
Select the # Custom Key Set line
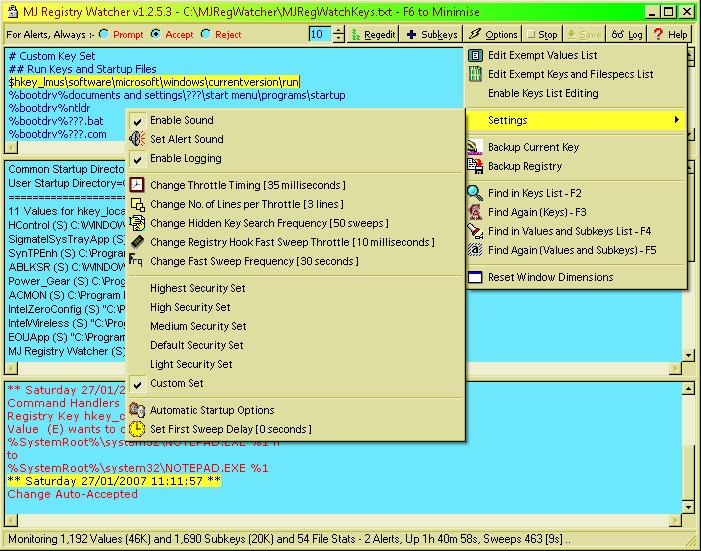[52, 56]
